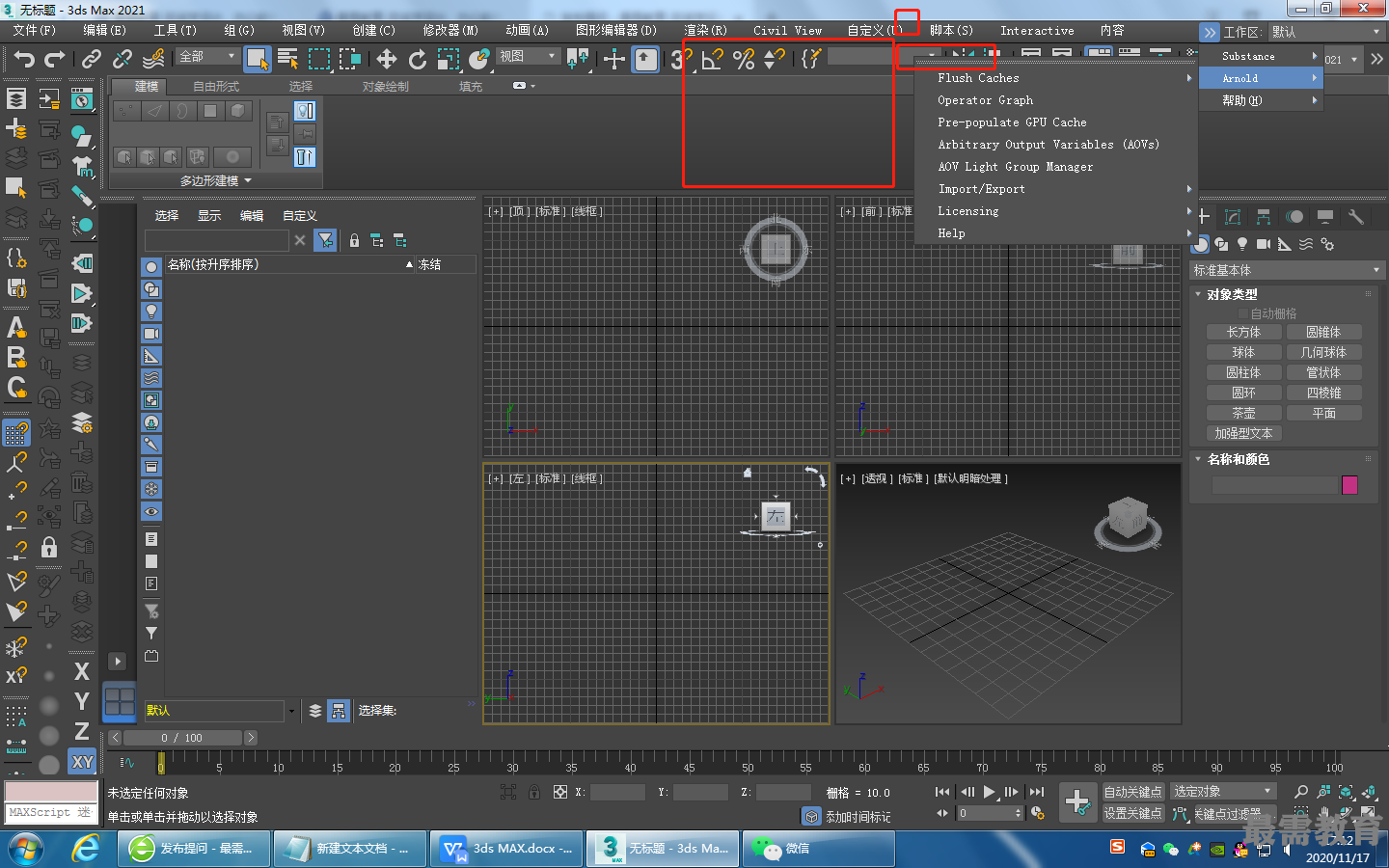
Task: Click the 平面 button
Action: pyautogui.click(x=1324, y=413)
